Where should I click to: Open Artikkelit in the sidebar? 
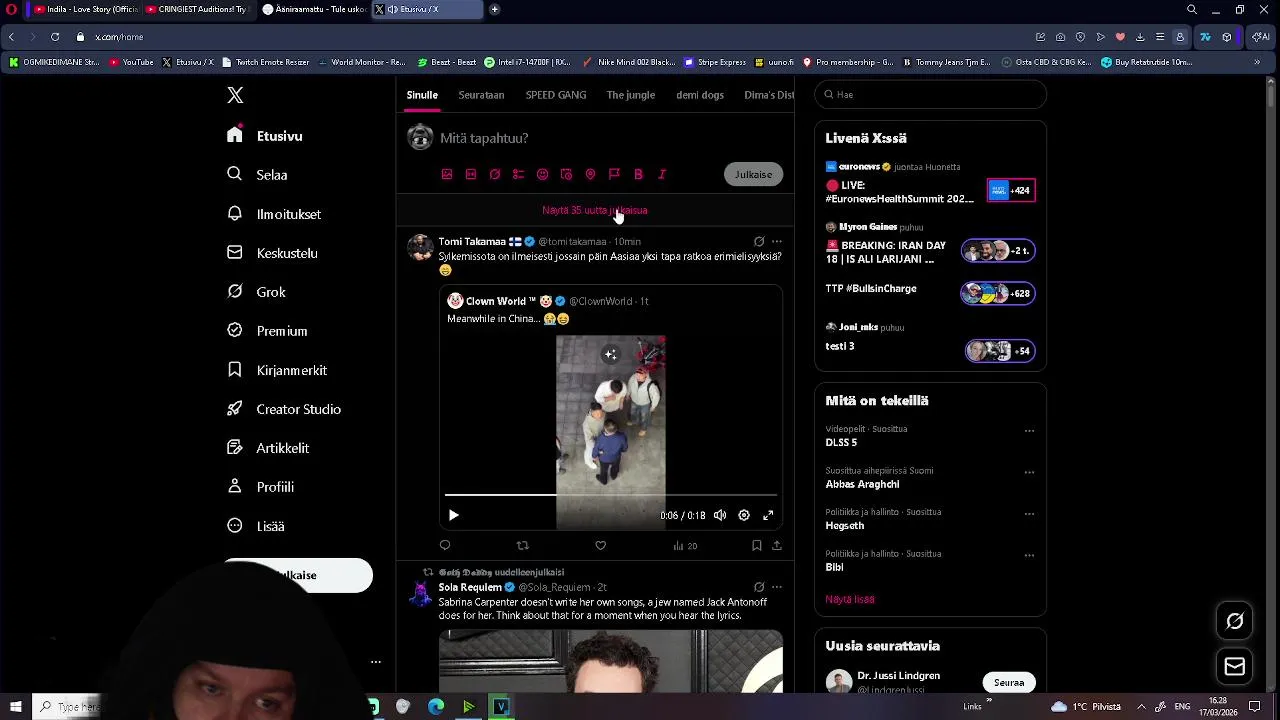[268, 448]
